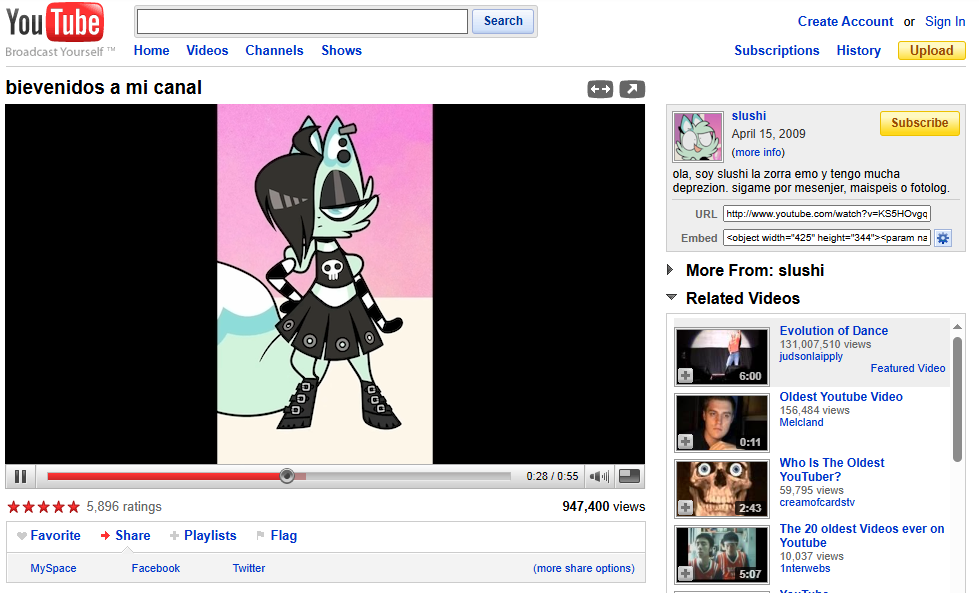Add Evolution of Dance to the queue
Viewport: 979px width, 593px height.
coord(685,376)
